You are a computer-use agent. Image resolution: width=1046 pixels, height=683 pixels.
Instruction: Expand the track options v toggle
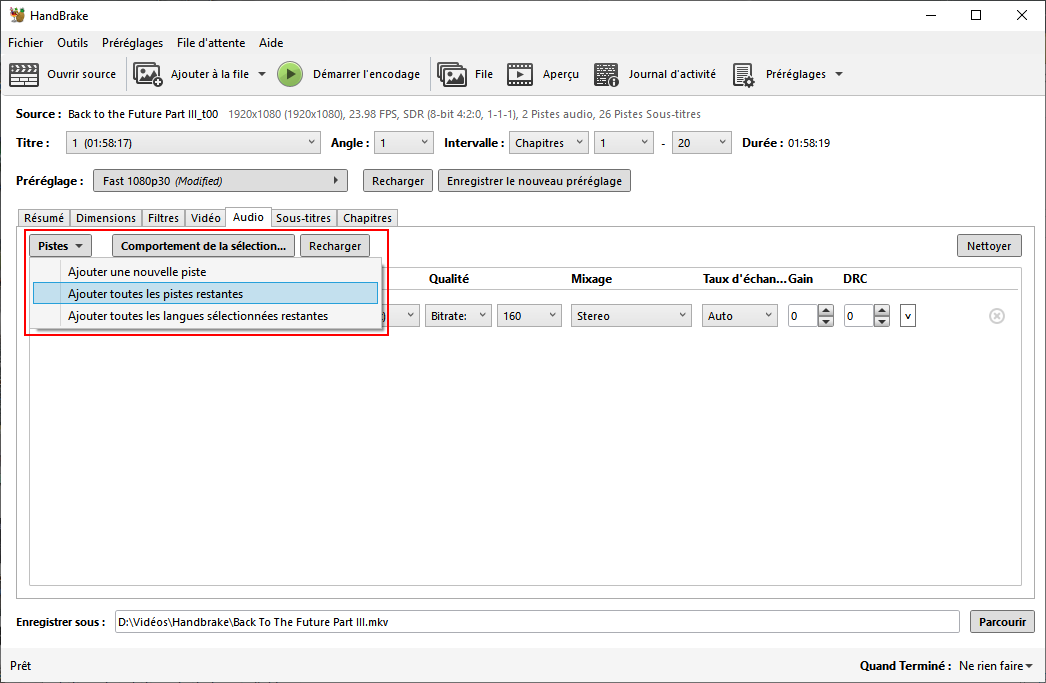tap(907, 316)
